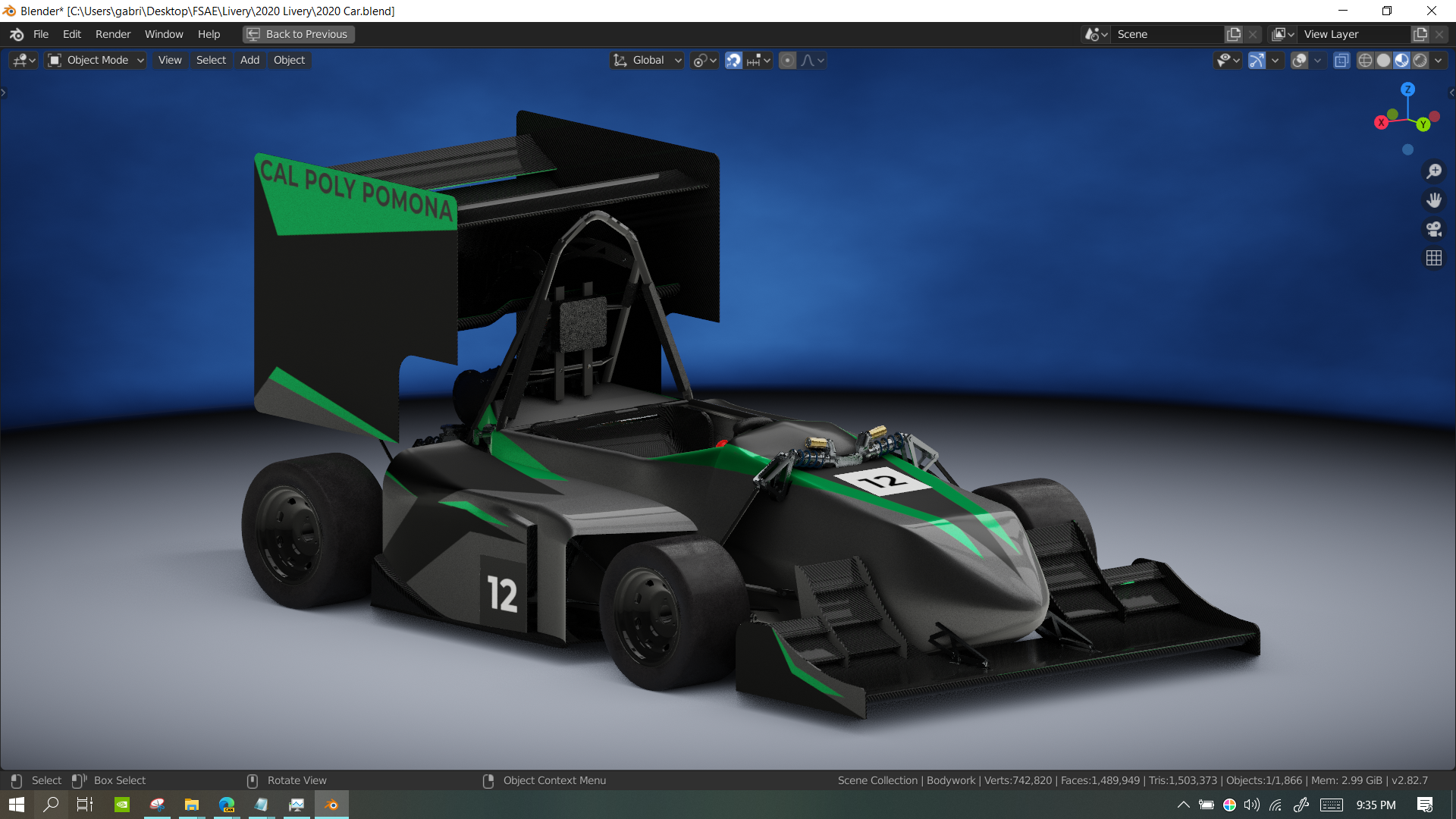The height and width of the screenshot is (819, 1456).
Task: Click the Y axis on navigation gizmo
Action: click(x=1423, y=124)
